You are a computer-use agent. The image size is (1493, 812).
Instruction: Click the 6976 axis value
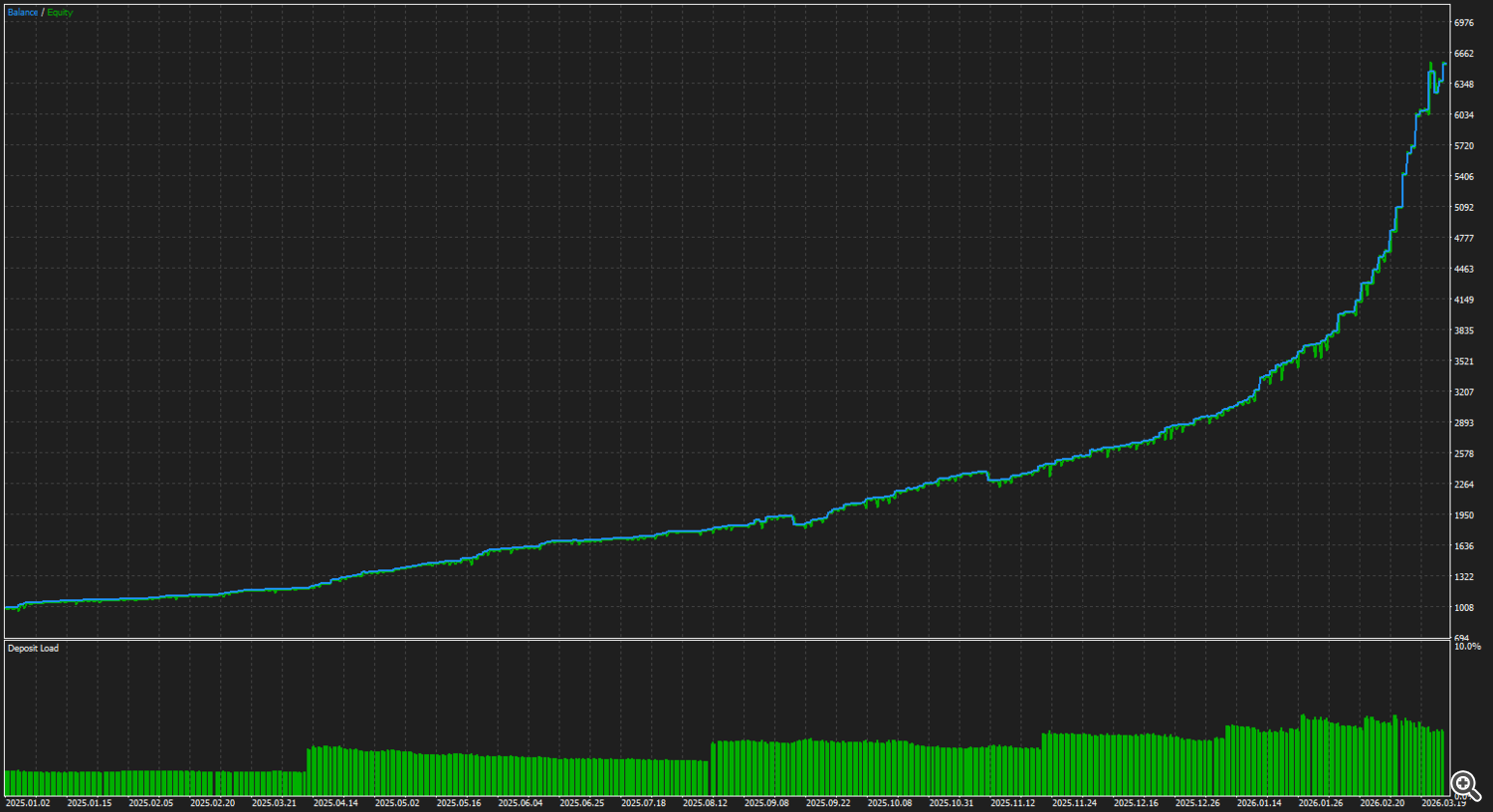(x=1464, y=23)
